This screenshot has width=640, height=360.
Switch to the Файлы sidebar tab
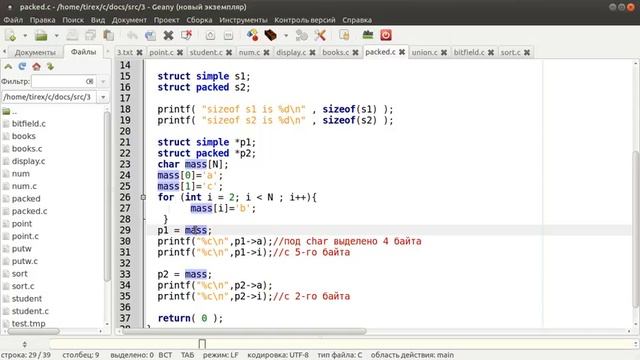click(x=83, y=52)
